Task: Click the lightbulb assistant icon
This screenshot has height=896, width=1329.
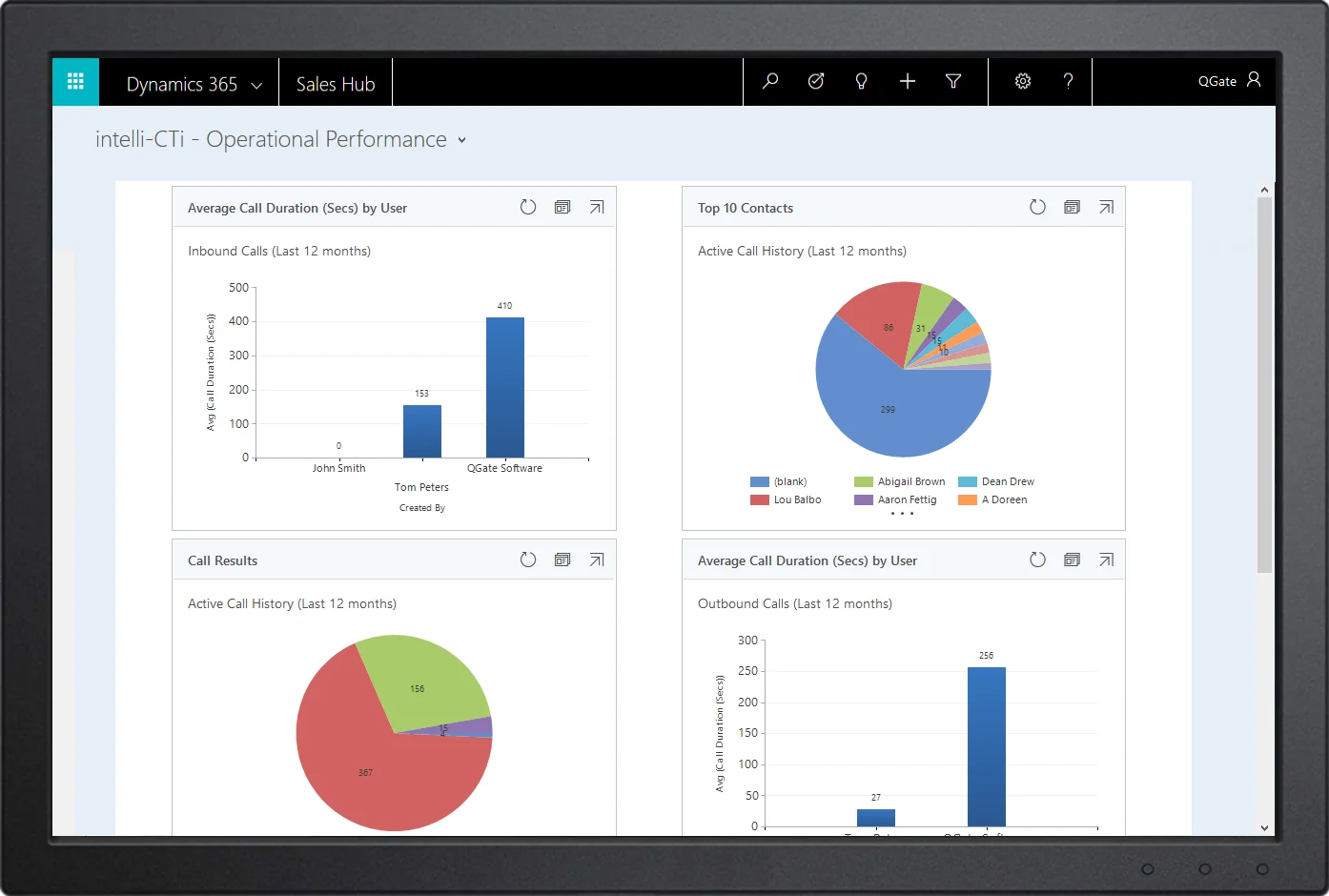Action: (862, 81)
